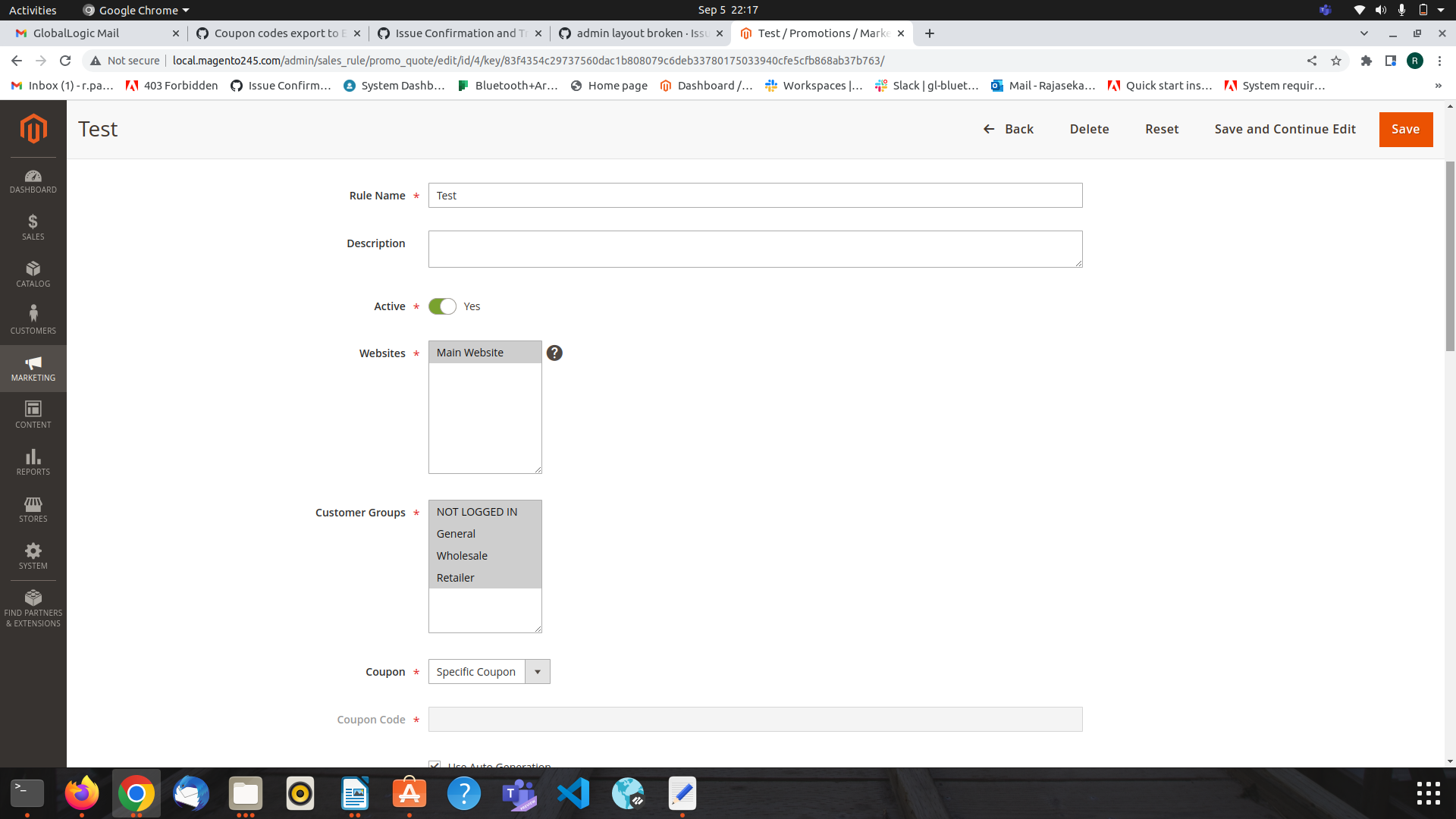
Task: Open the Catalog section
Action: (x=33, y=273)
